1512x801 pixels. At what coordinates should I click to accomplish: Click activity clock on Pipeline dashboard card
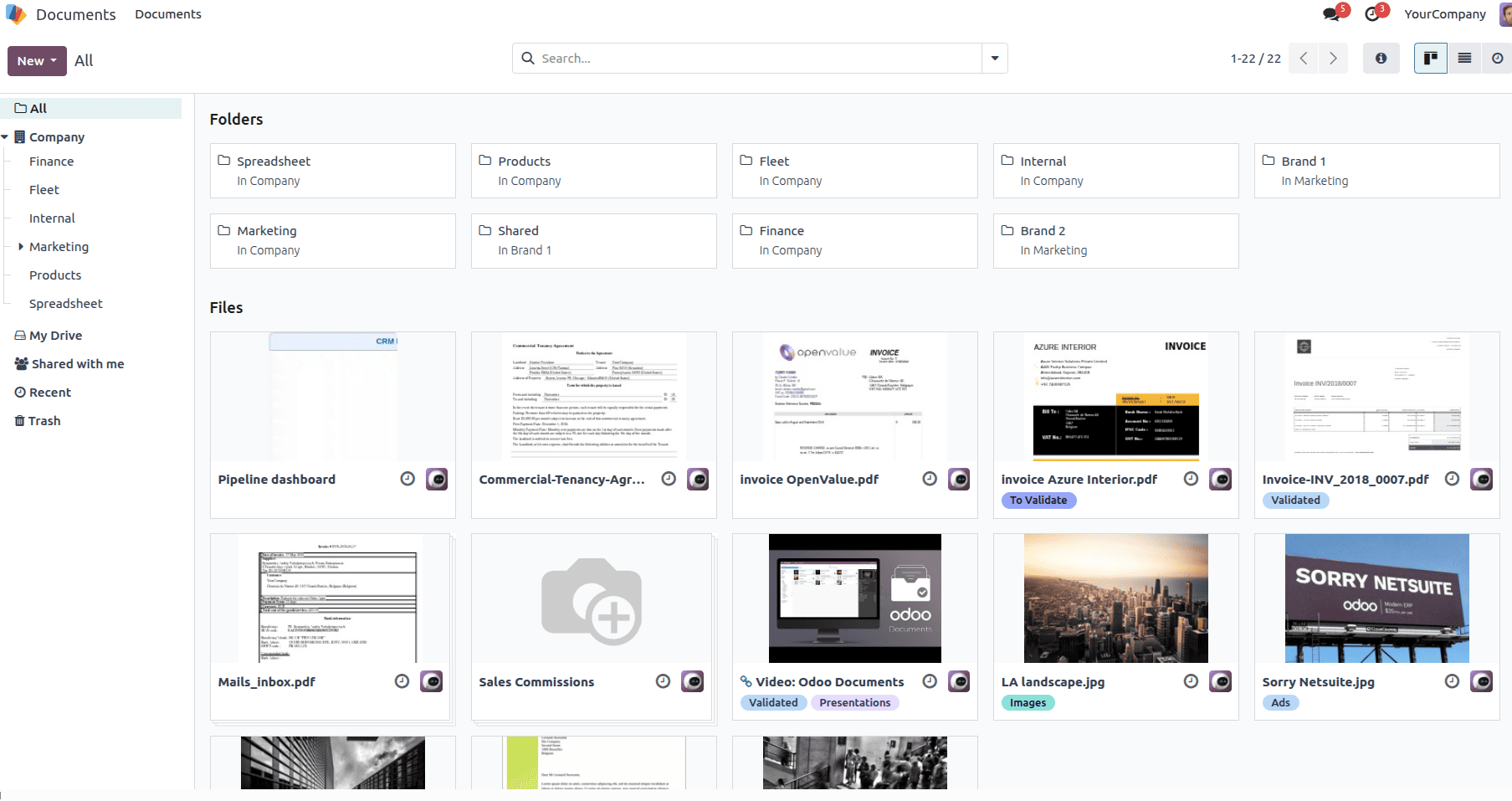tap(407, 479)
